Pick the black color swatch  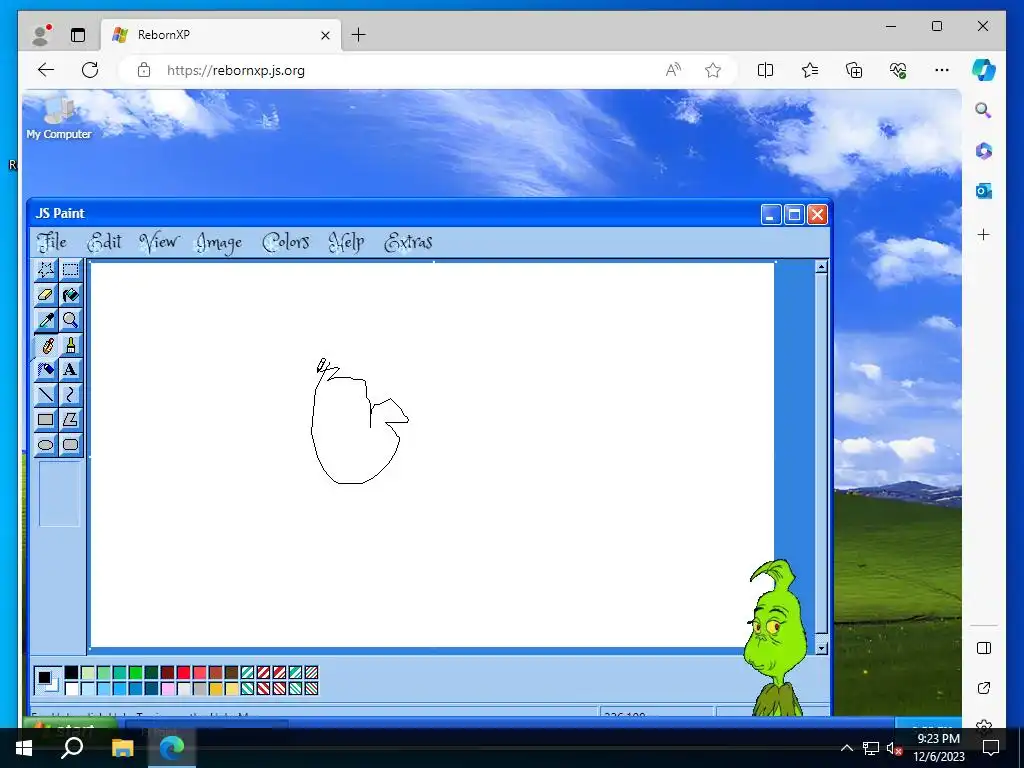pos(72,673)
